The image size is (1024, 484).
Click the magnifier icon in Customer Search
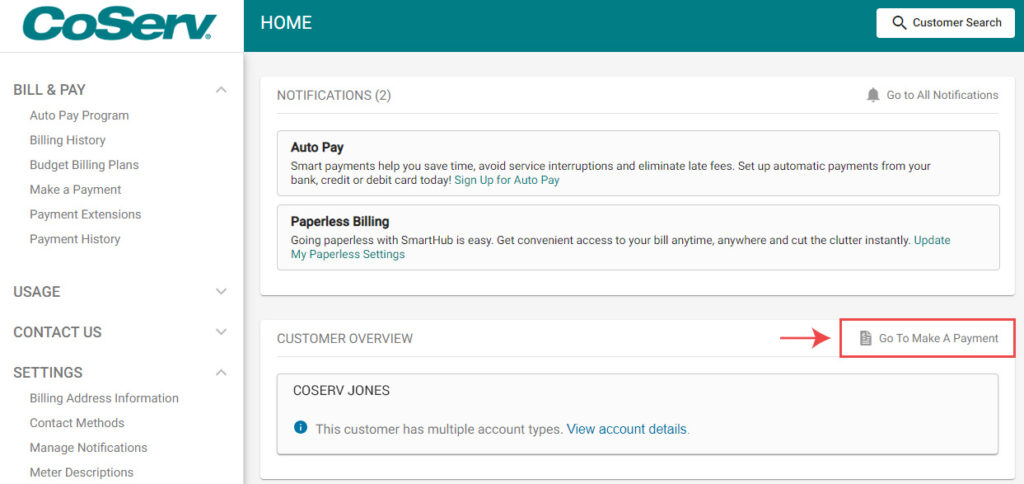tap(899, 23)
